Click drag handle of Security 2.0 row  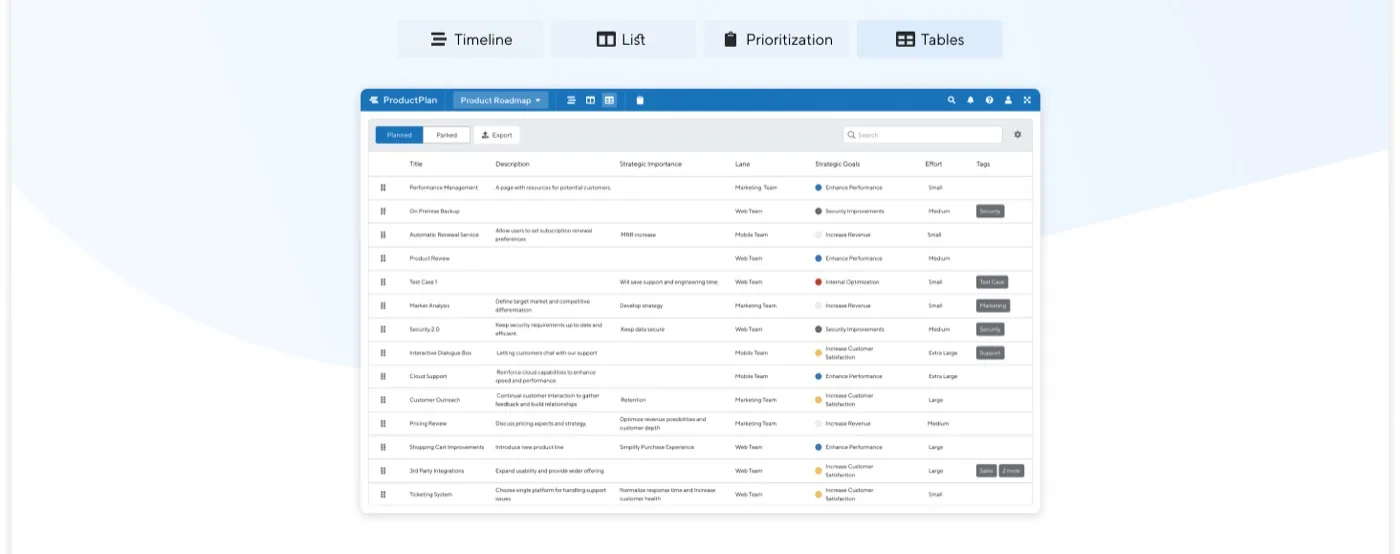click(x=383, y=329)
